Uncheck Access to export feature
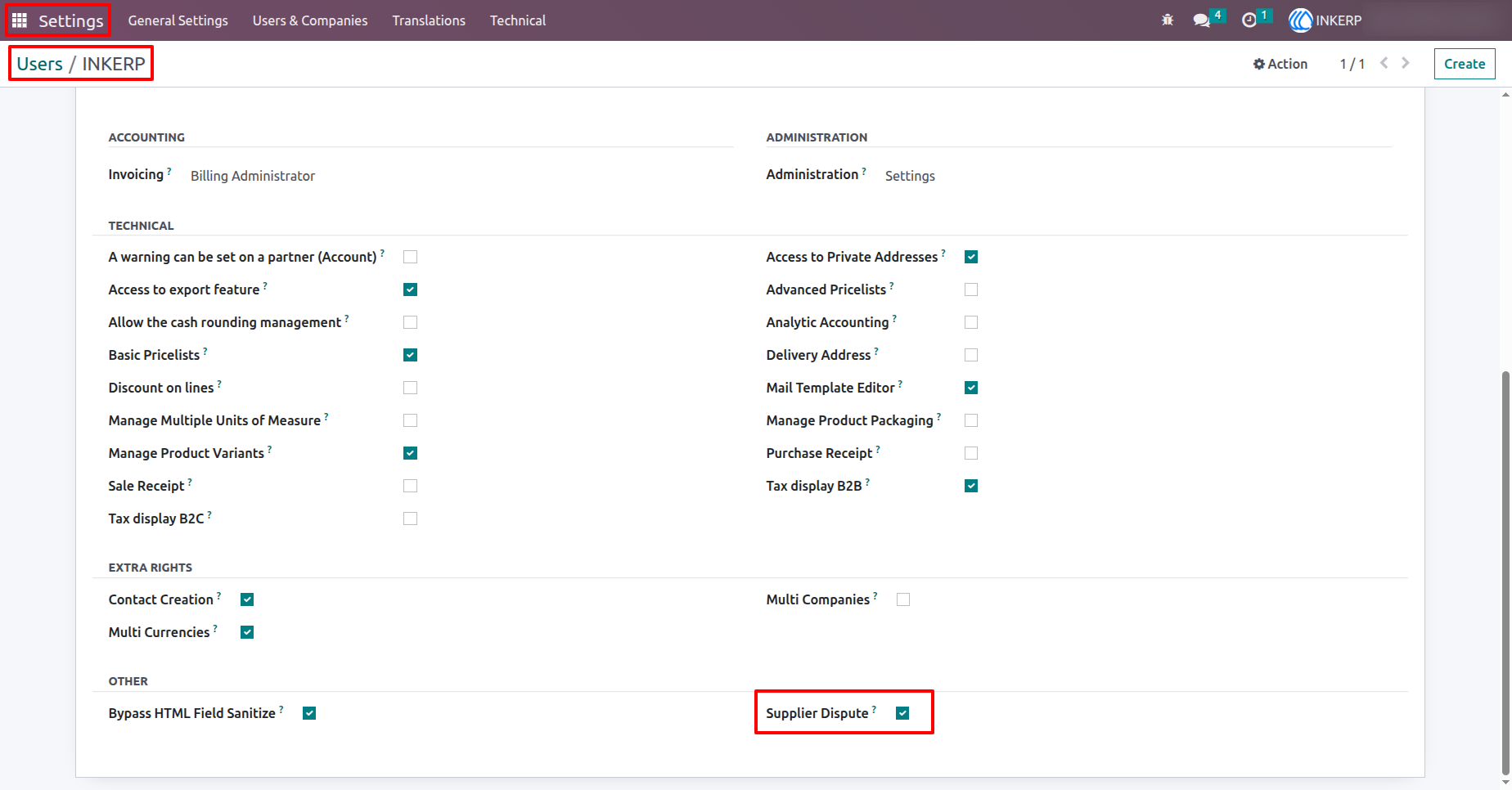The height and width of the screenshot is (790, 1512). [411, 290]
